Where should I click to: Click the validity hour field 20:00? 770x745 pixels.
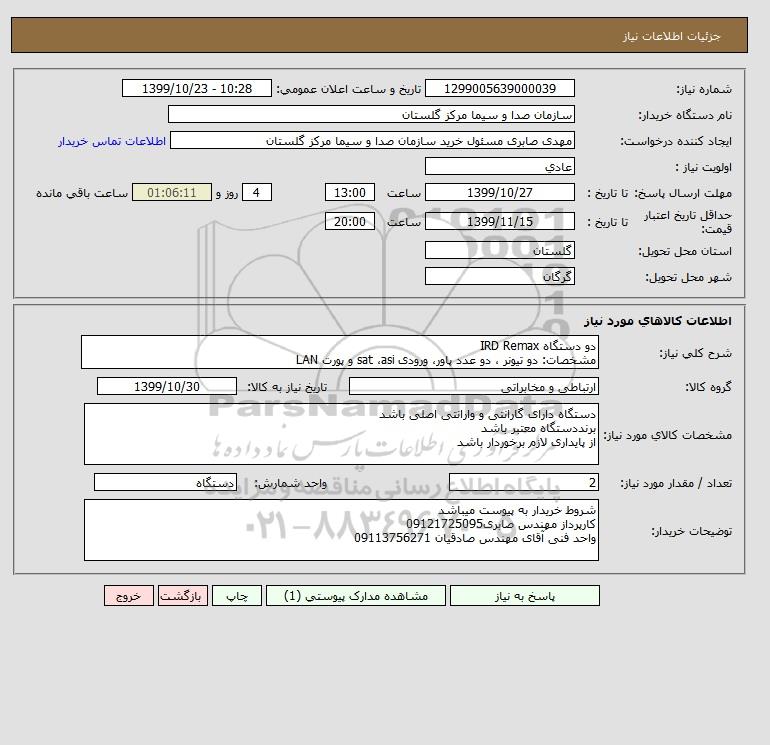(350, 221)
